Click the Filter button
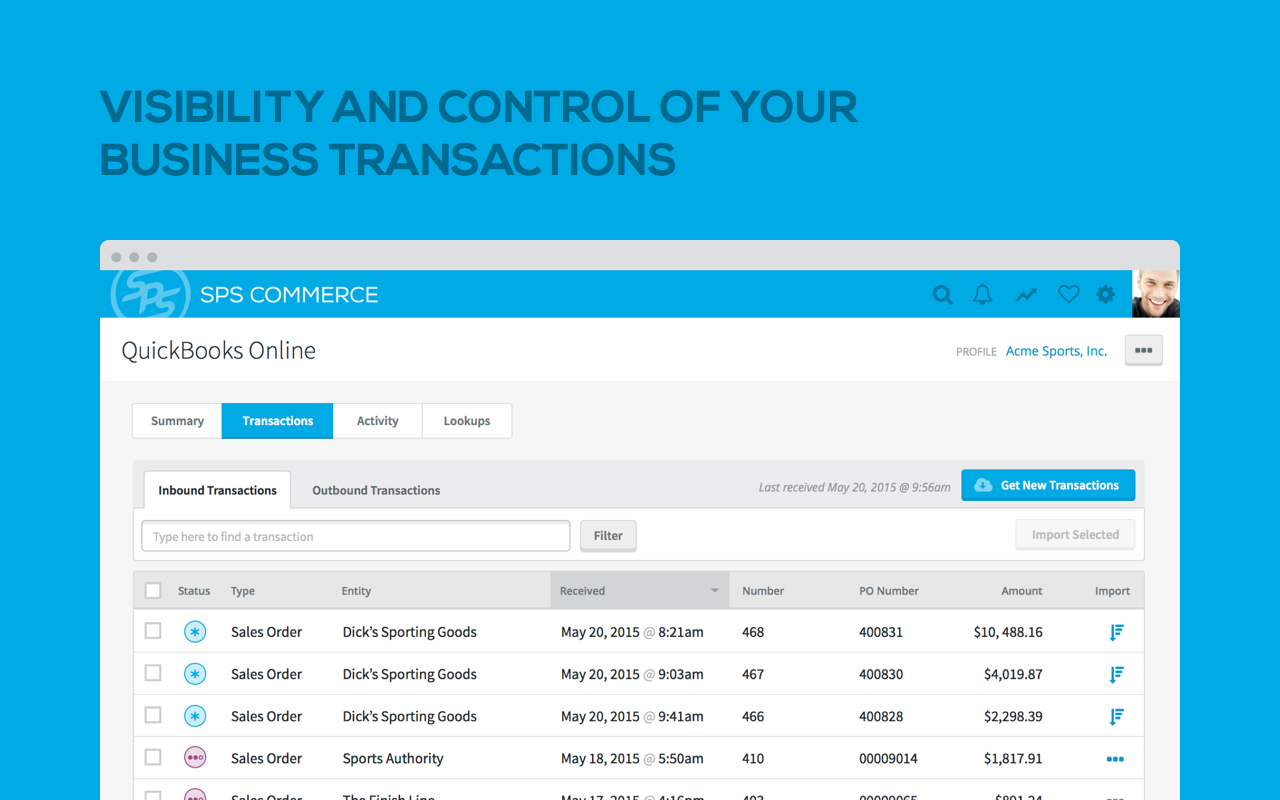Image resolution: width=1280 pixels, height=800 pixels. pyautogui.click(x=608, y=536)
